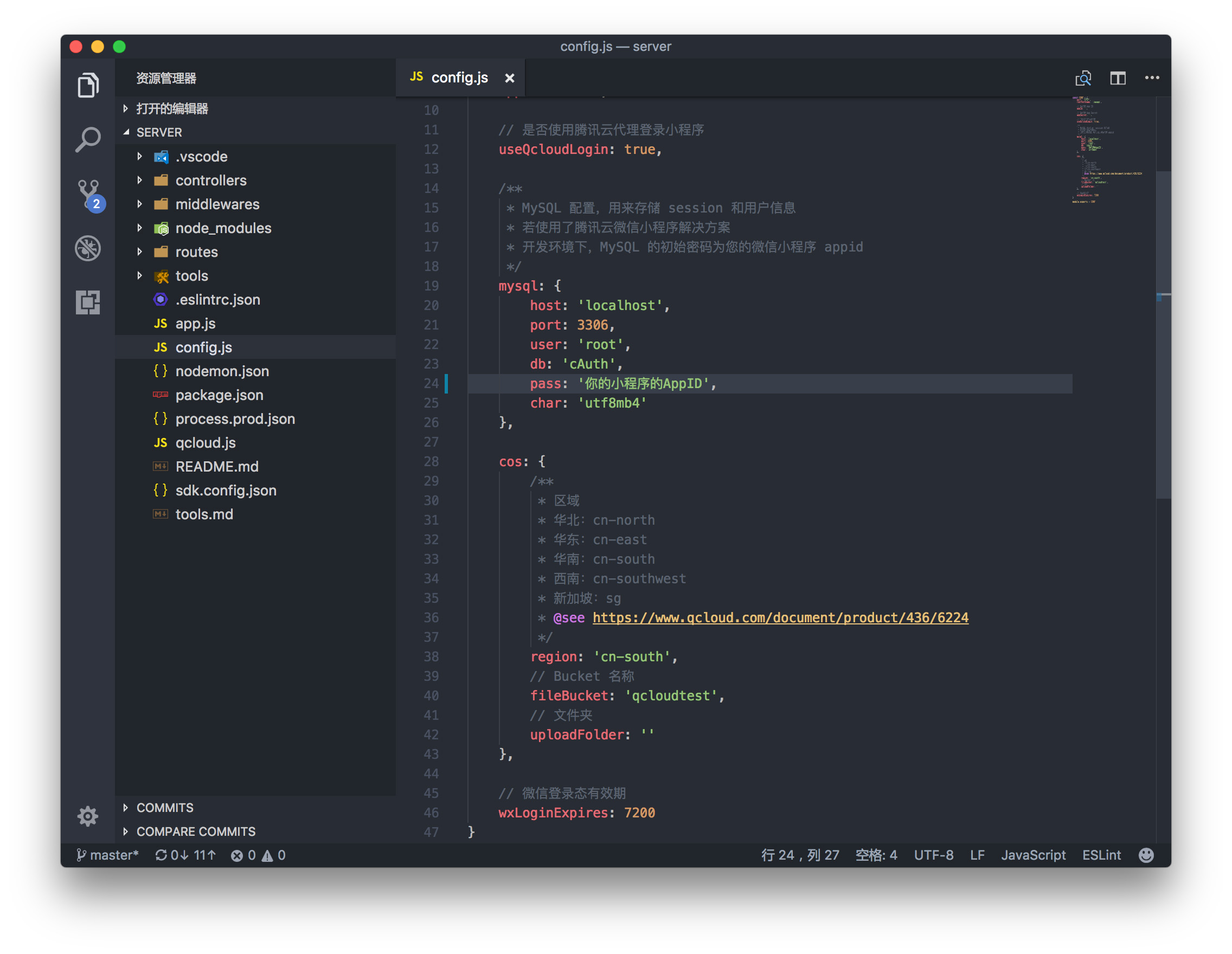Close the config.js tab
The image size is (1232, 954).
(x=509, y=79)
